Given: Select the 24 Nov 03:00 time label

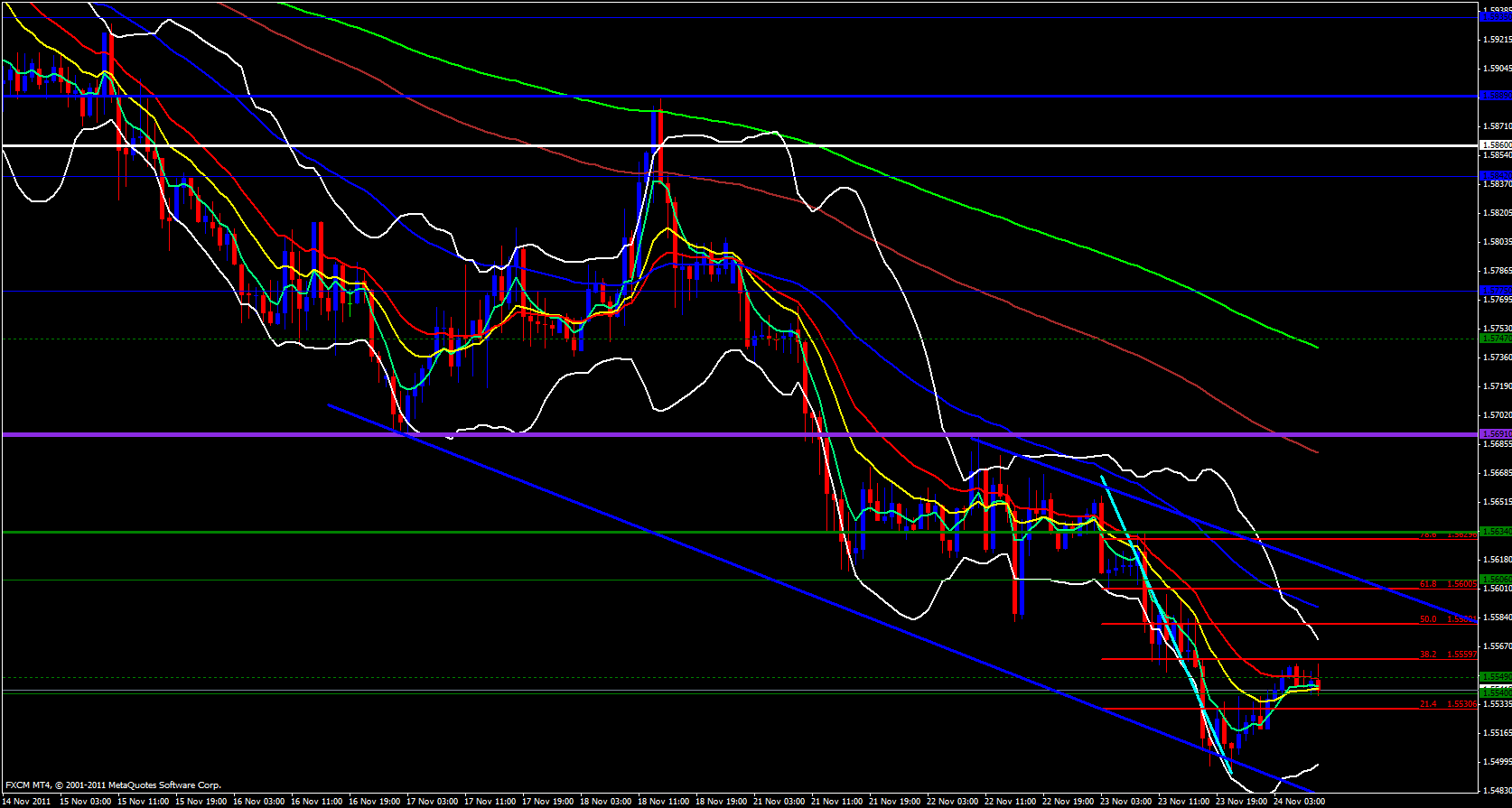Looking at the screenshot, I should click(x=1299, y=801).
